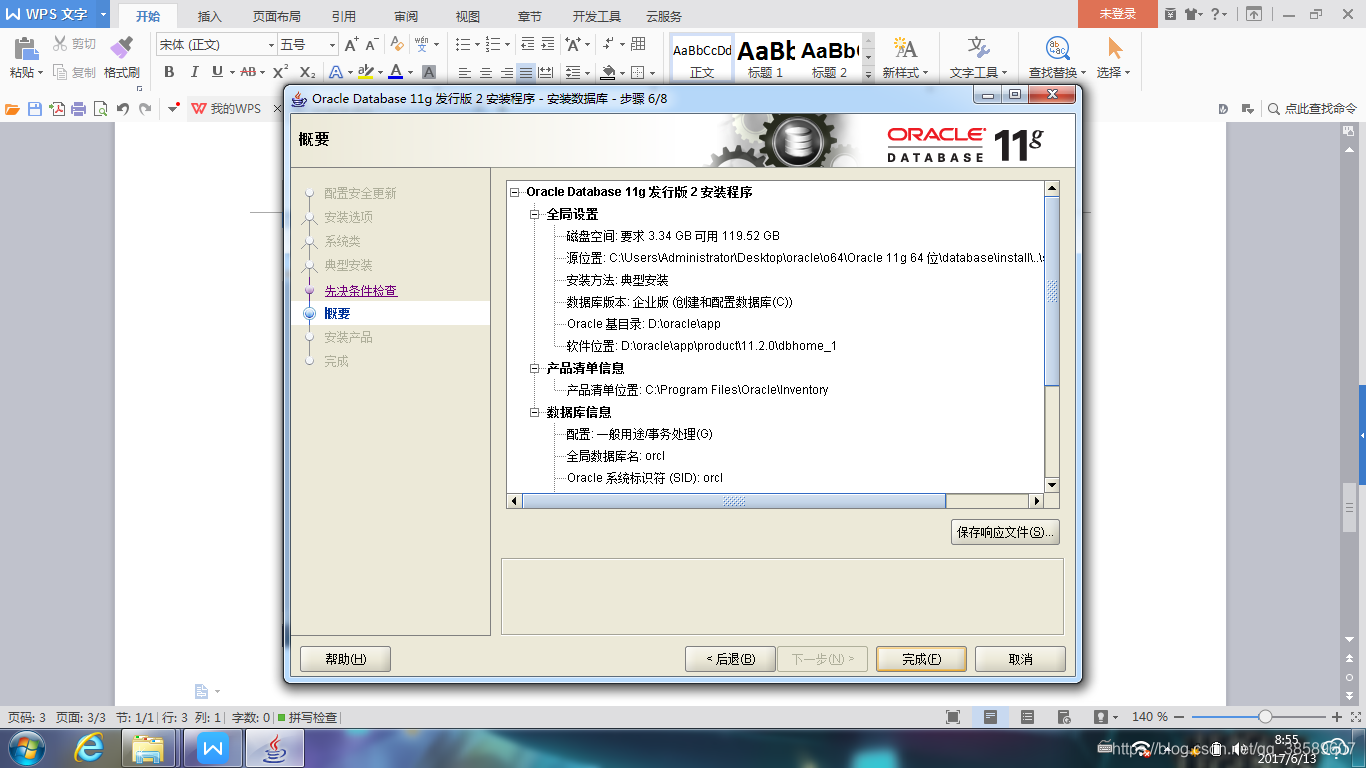Apply subscript X₂ formatting
Viewport: 1366px width, 768px height.
point(308,72)
